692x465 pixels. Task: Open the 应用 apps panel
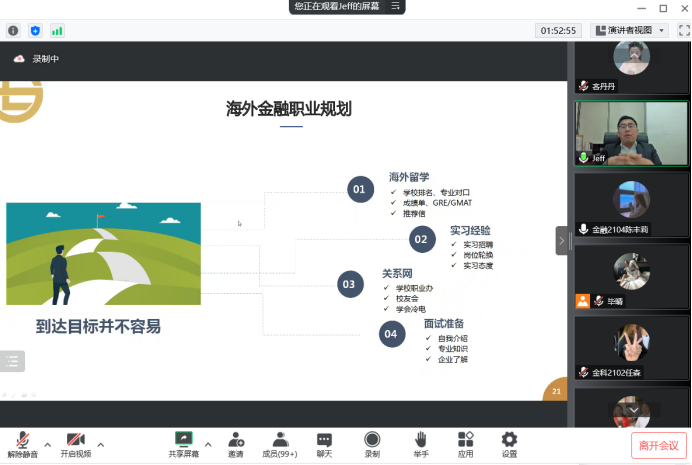465,443
